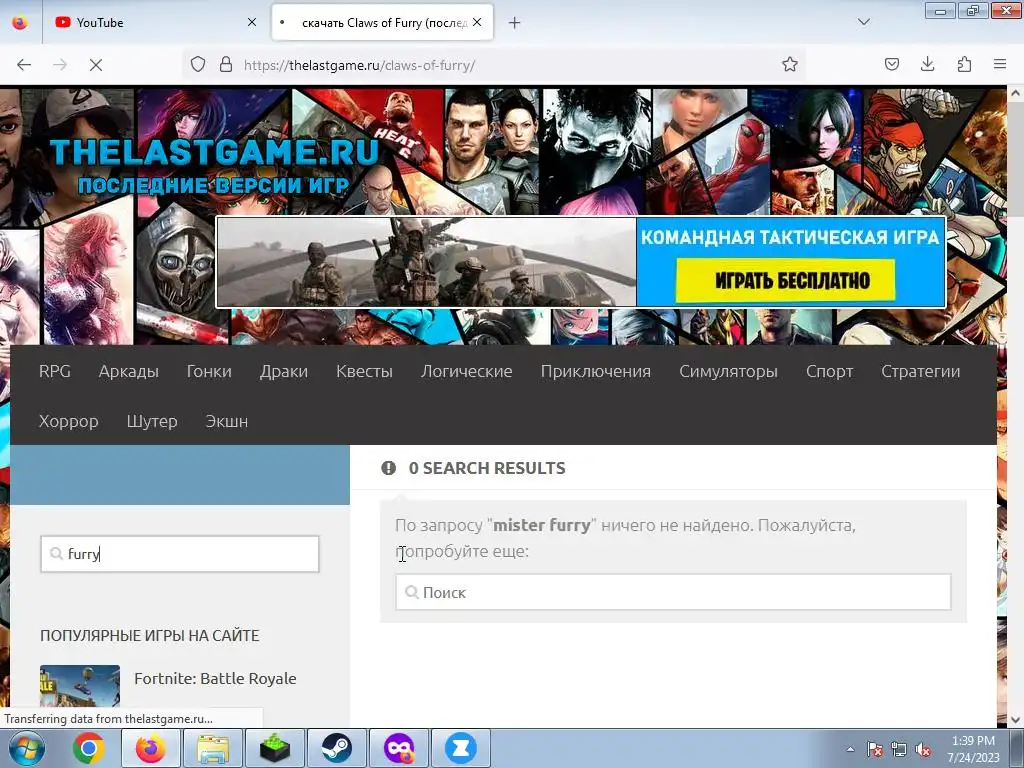Open the Fortnite game thumbnail

(80, 686)
